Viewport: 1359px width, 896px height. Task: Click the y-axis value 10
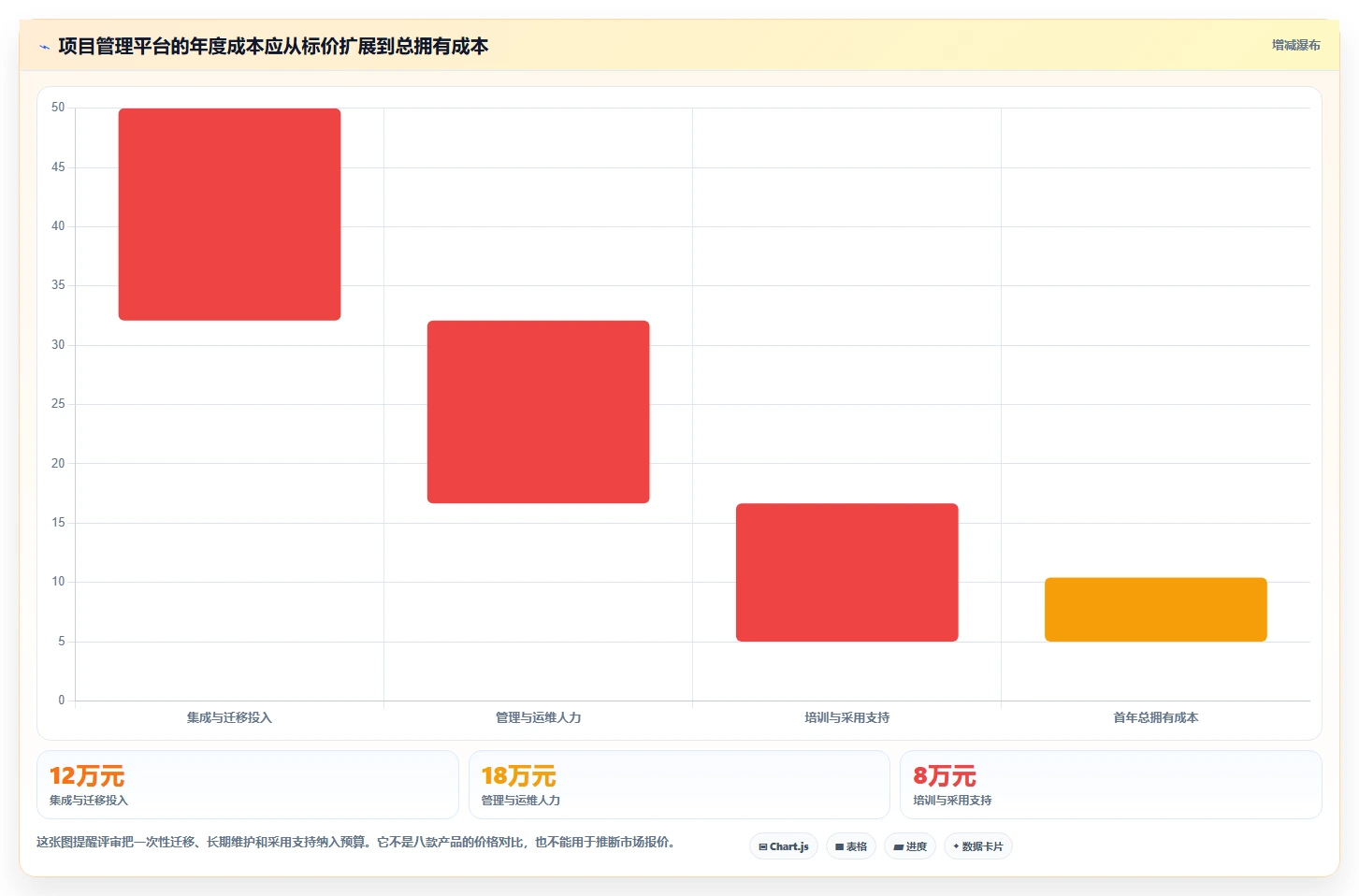pyautogui.click(x=58, y=582)
